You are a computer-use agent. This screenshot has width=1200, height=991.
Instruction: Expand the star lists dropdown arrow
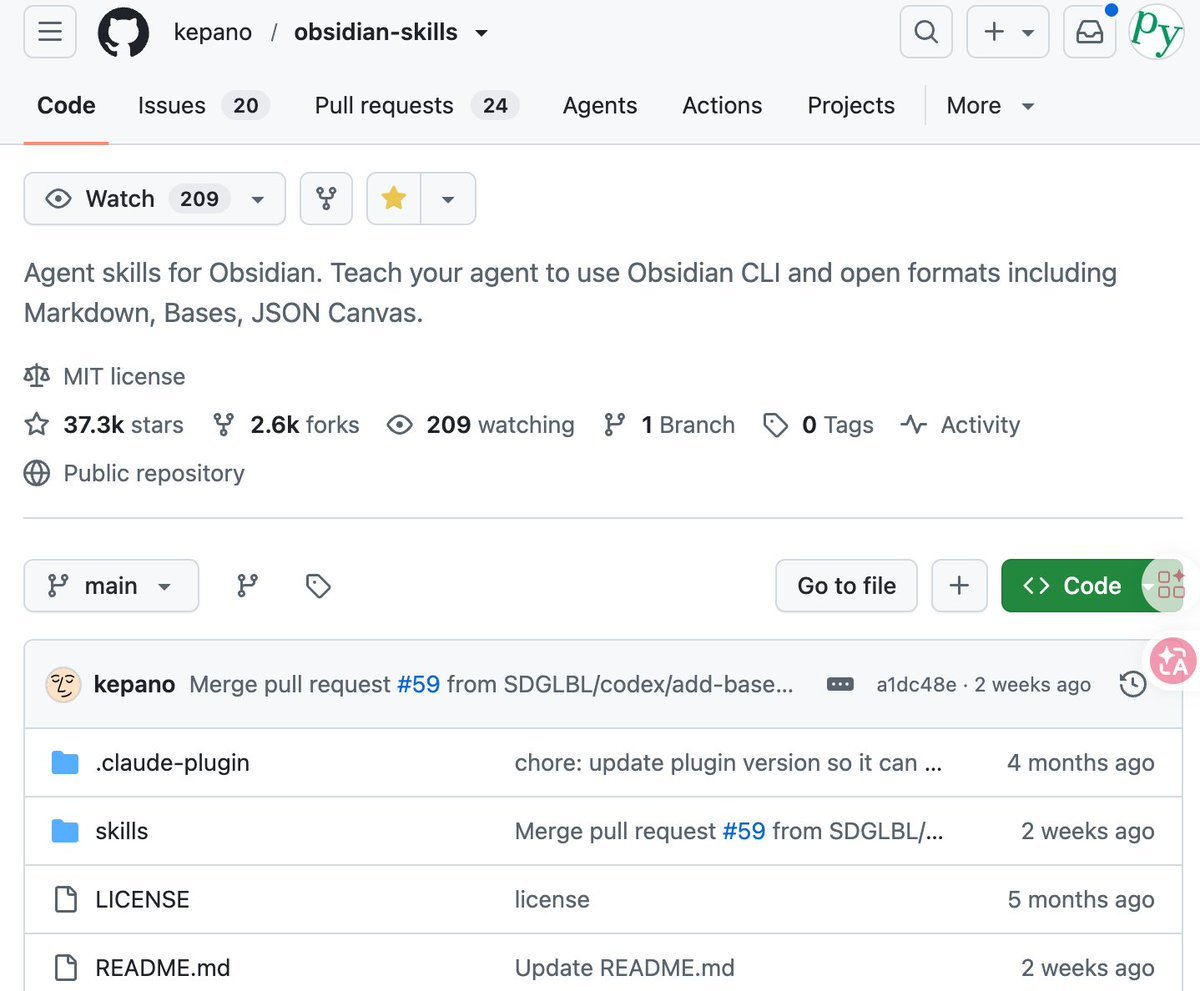[x=448, y=199]
